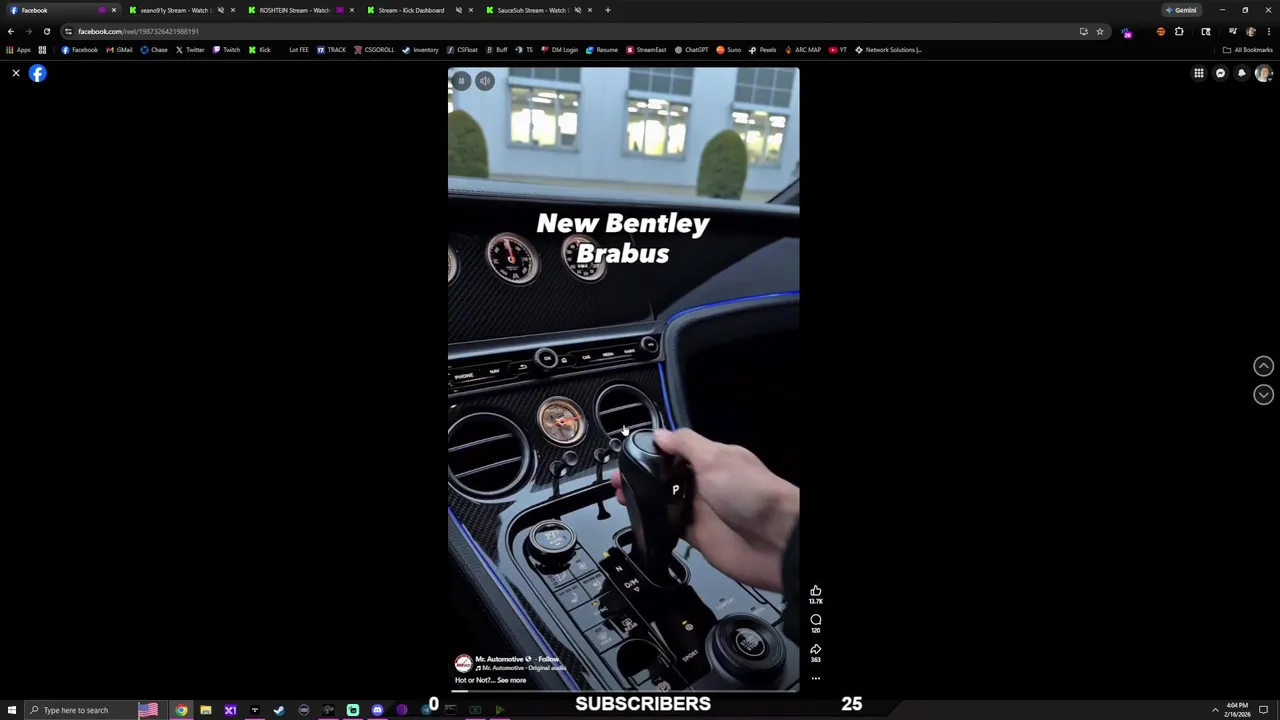Switch to the Facebook browser tab

60,10
